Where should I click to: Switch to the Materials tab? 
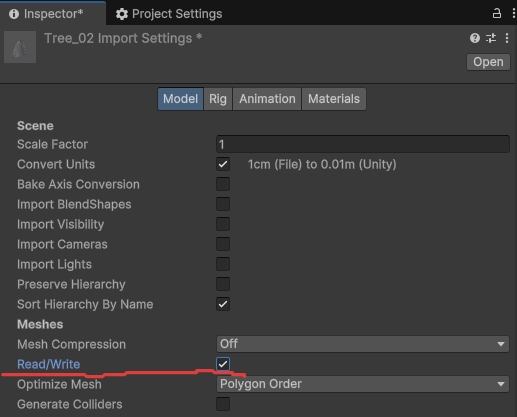tap(334, 99)
